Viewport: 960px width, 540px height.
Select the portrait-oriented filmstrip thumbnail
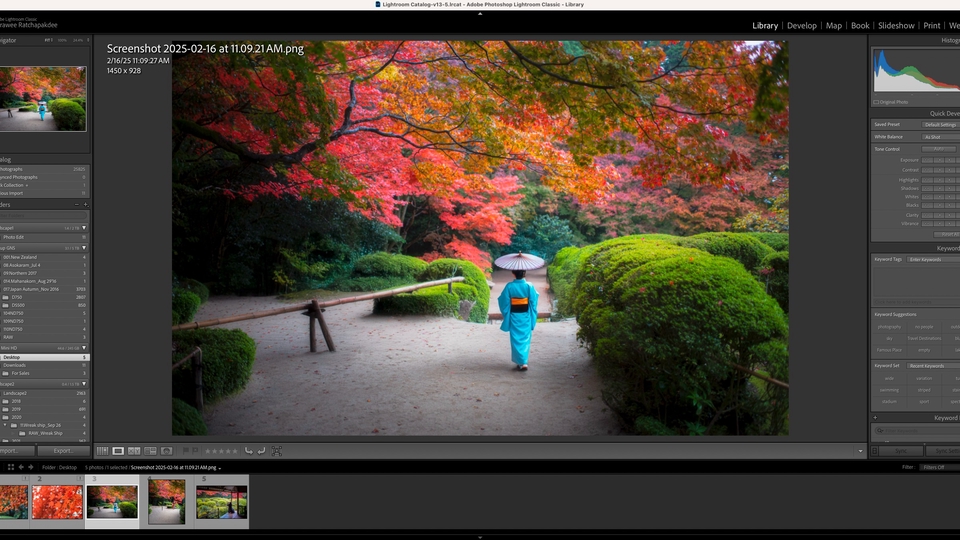(167, 502)
